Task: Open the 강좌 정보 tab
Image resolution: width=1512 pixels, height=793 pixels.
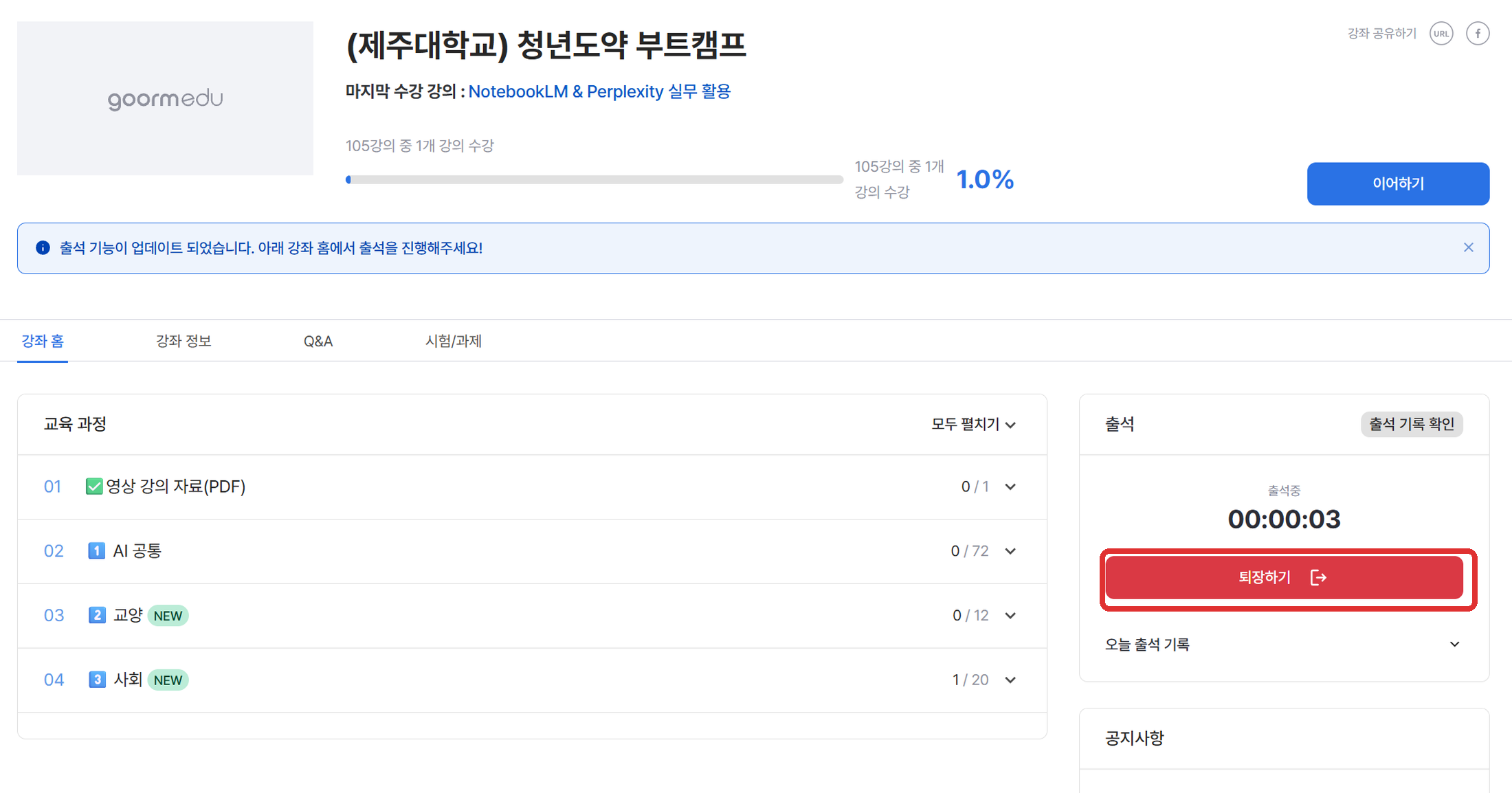Action: point(184,341)
